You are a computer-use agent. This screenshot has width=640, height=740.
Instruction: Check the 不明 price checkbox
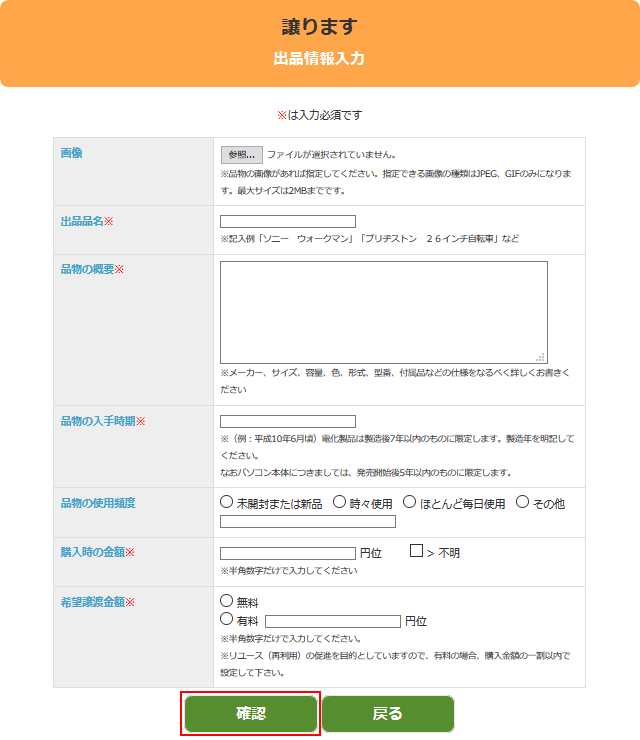pyautogui.click(x=417, y=552)
